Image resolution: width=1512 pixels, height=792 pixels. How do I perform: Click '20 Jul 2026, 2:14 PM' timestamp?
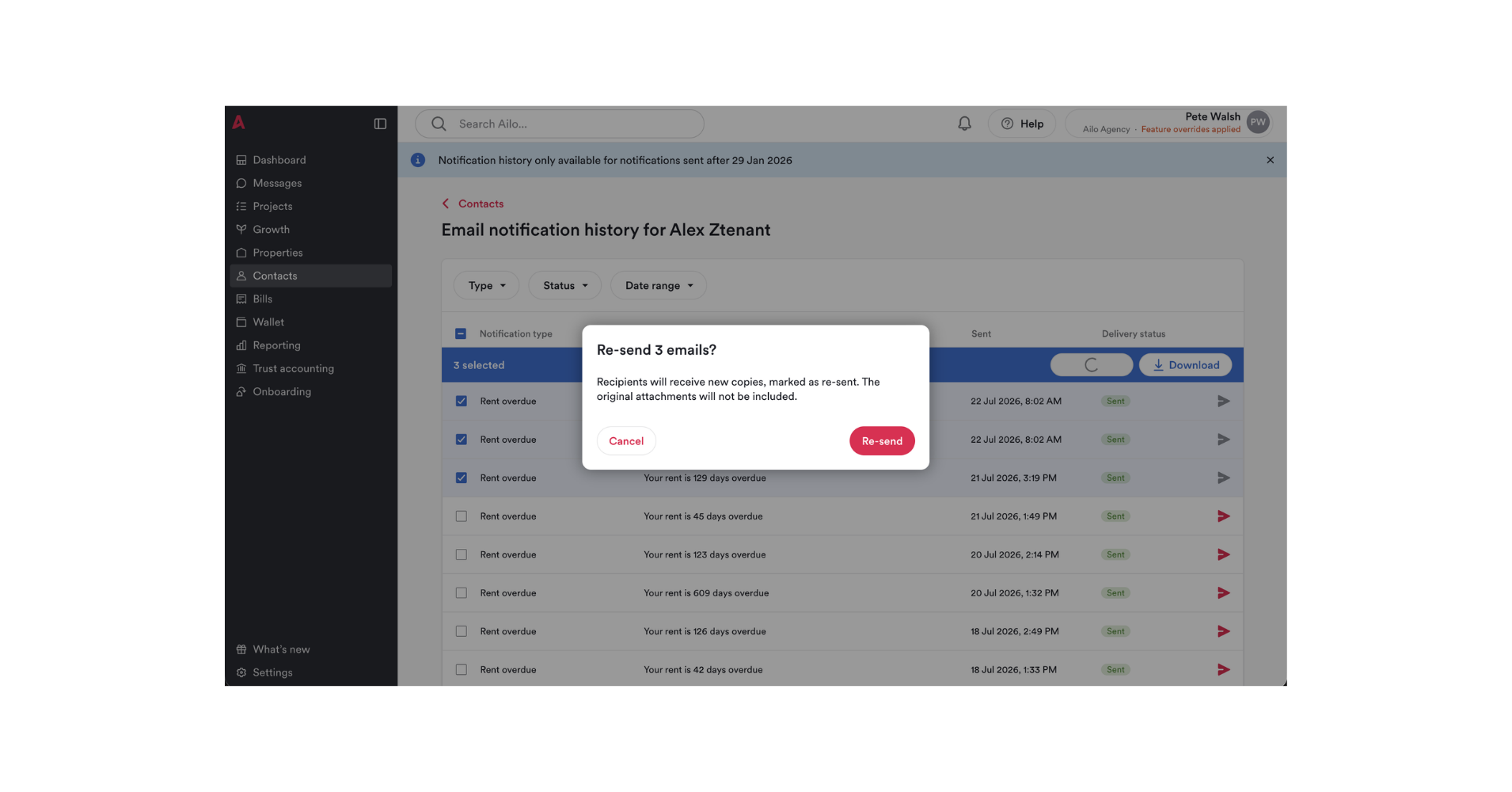1014,554
